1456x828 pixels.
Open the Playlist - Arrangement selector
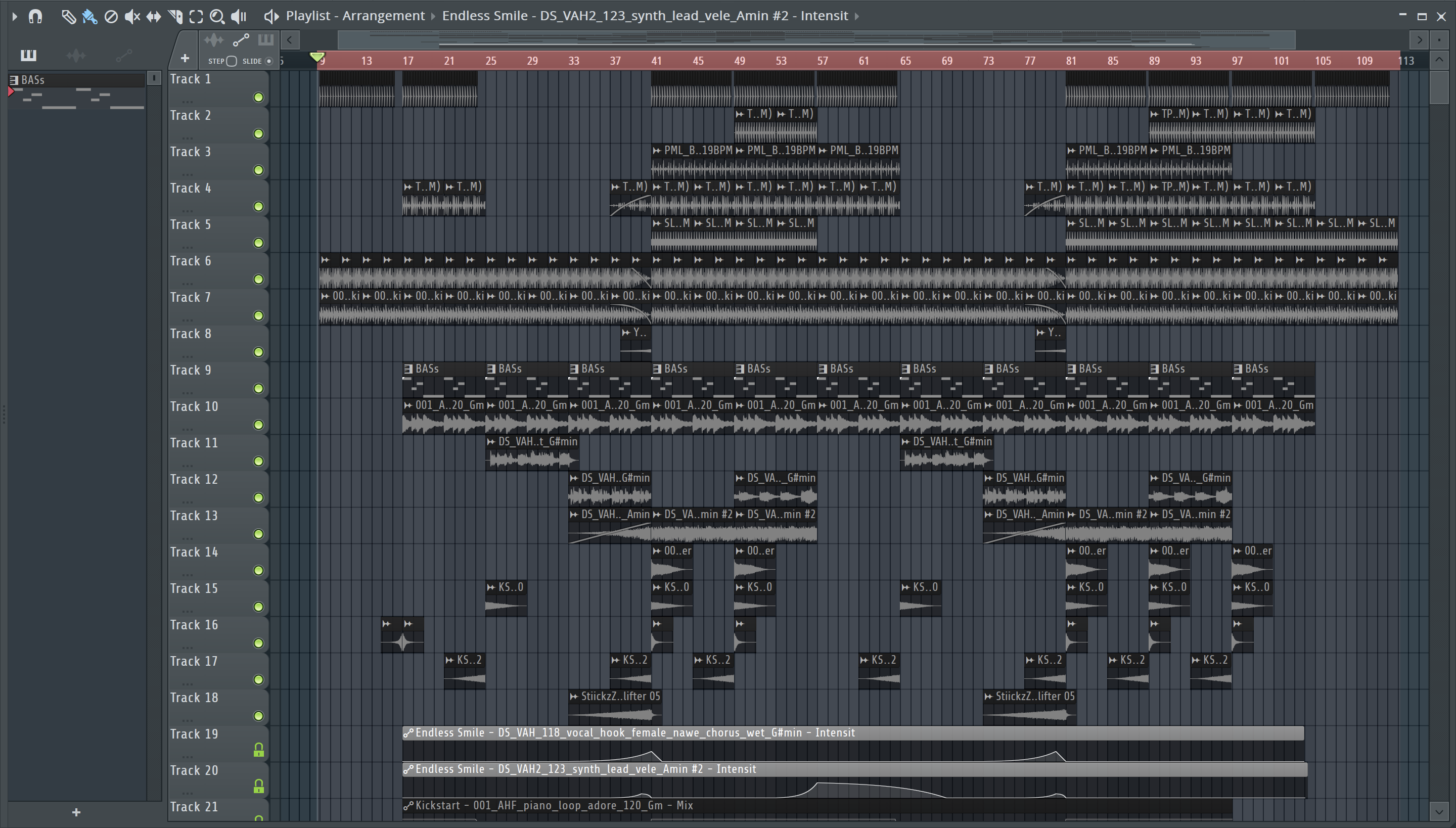pyautogui.click(x=355, y=16)
